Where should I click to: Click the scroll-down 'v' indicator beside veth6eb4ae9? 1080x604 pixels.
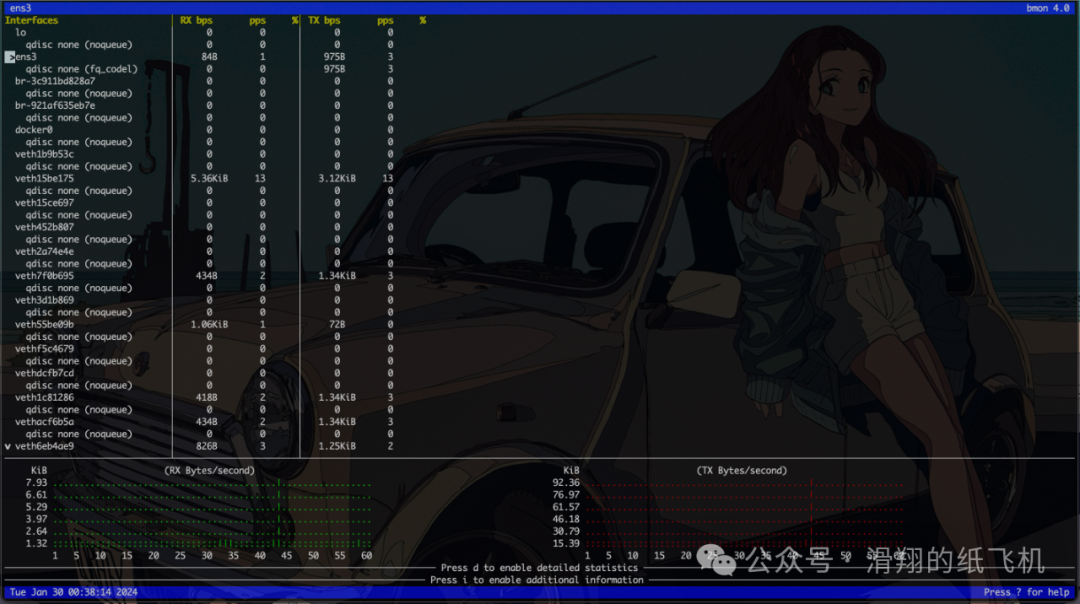point(8,446)
